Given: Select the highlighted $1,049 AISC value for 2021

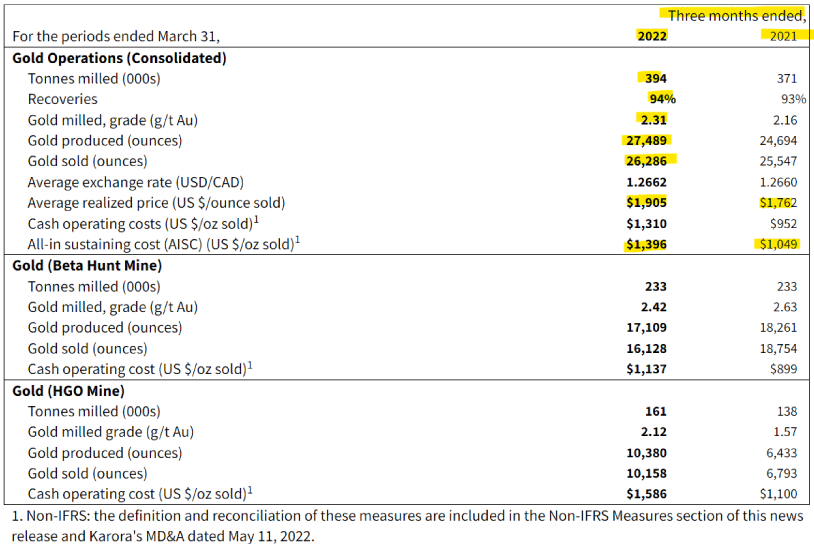Looking at the screenshot, I should [776, 244].
